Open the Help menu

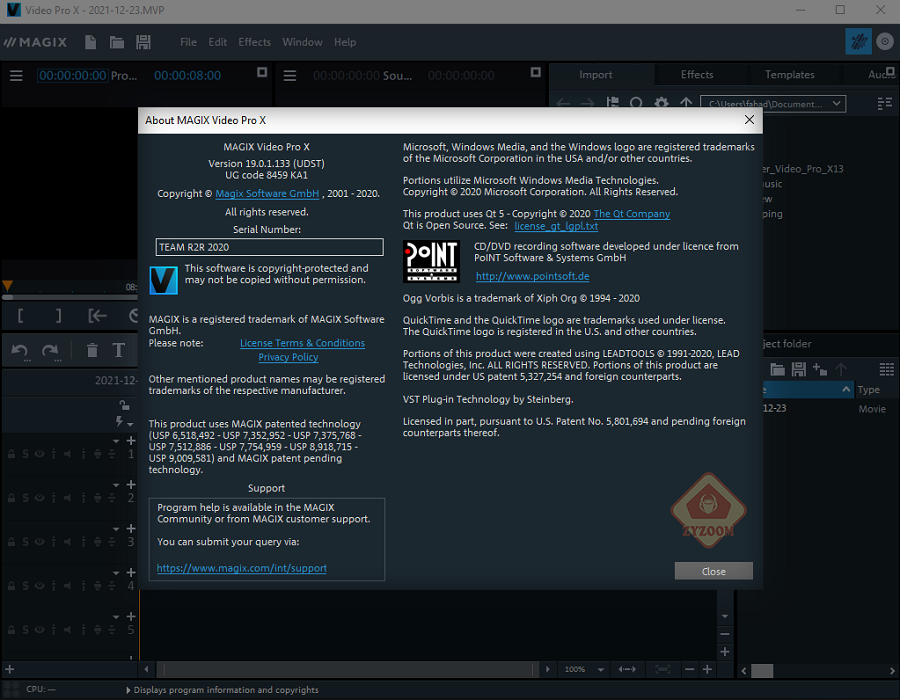click(x=345, y=42)
